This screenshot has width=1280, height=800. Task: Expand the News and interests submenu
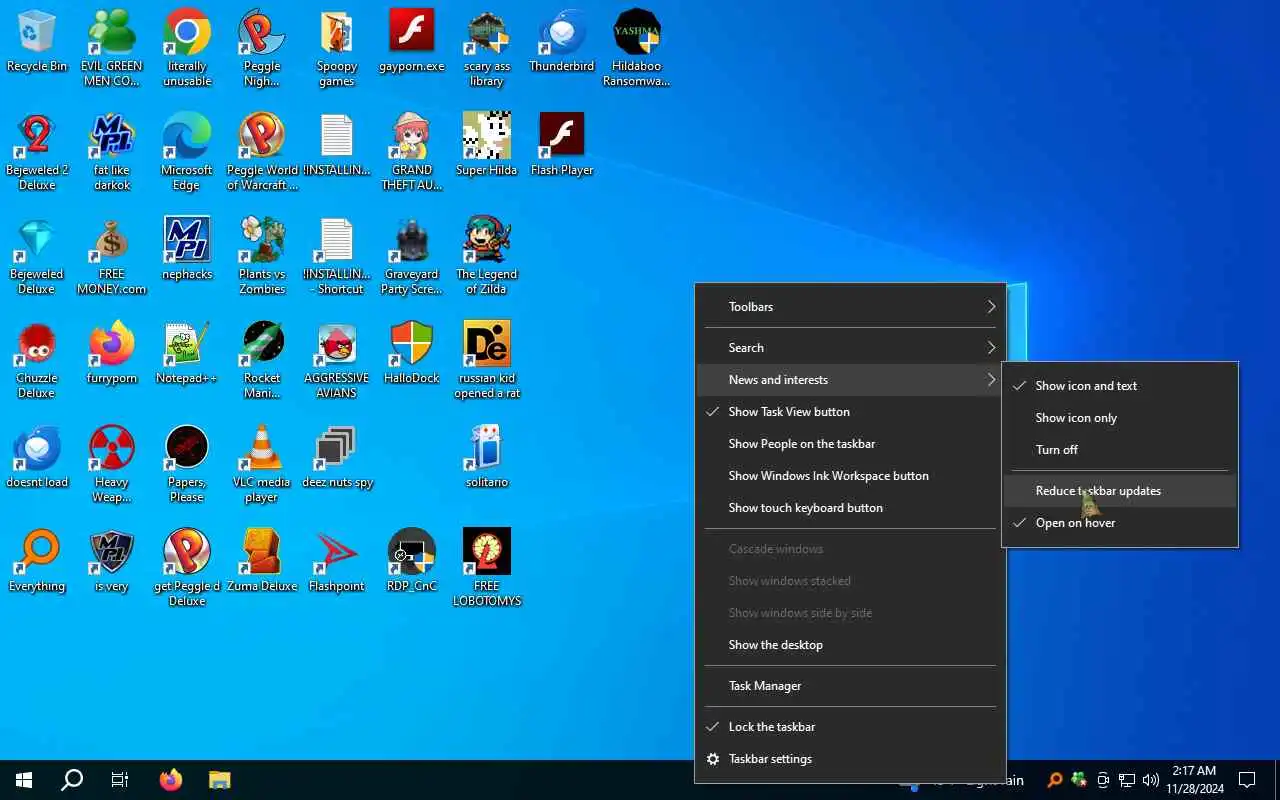pos(850,380)
